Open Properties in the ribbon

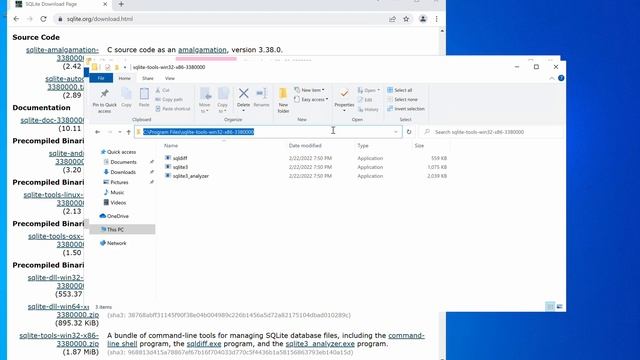pos(344,100)
